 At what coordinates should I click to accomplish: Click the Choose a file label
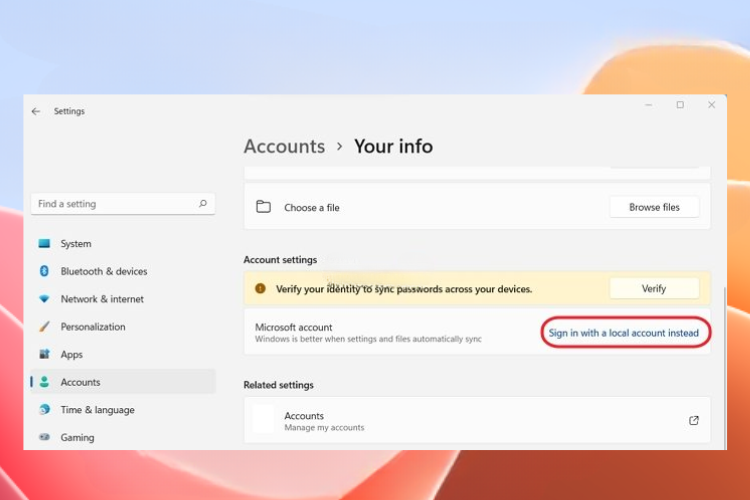(x=312, y=208)
